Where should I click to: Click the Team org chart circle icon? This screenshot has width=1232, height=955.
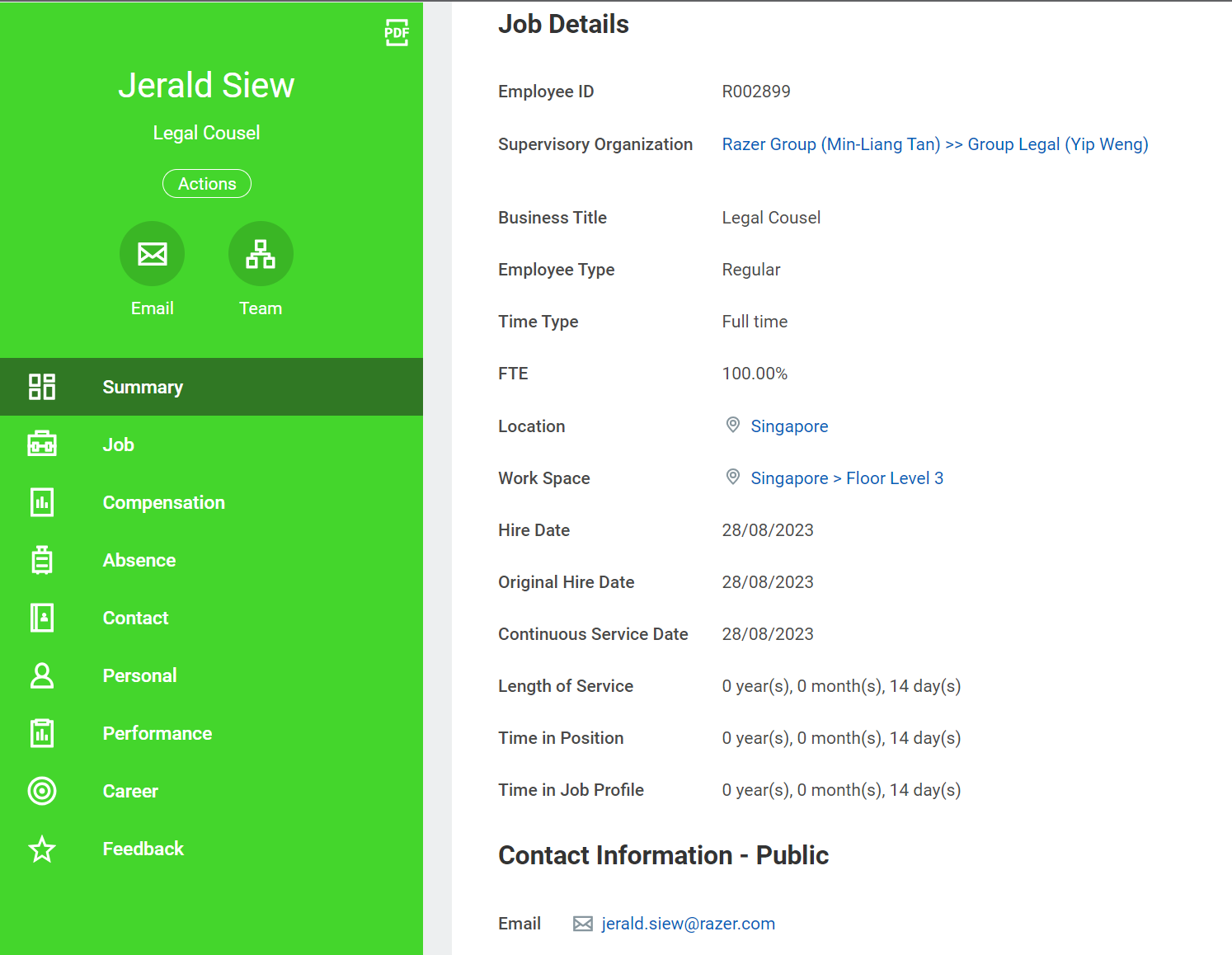tap(261, 253)
